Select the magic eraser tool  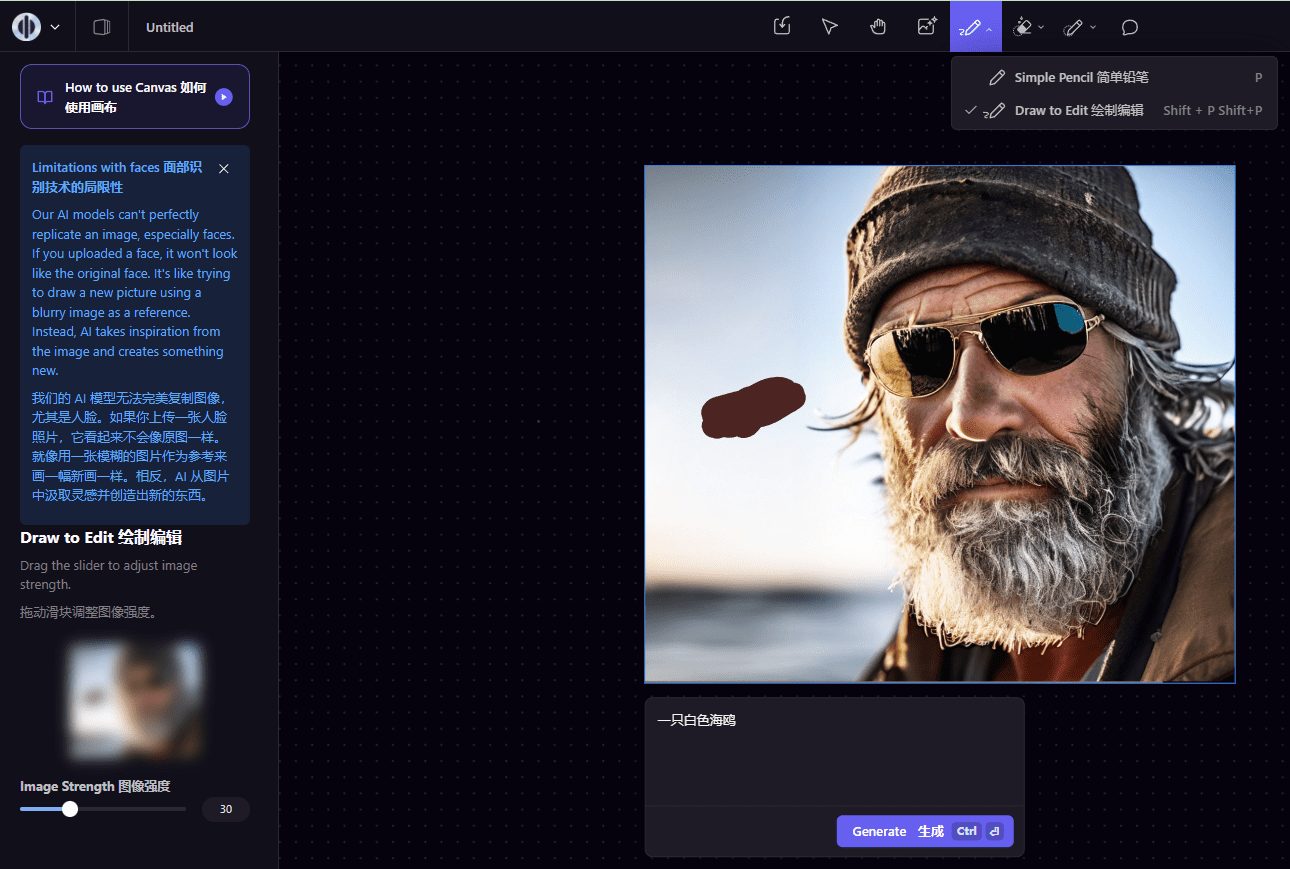point(1022,27)
